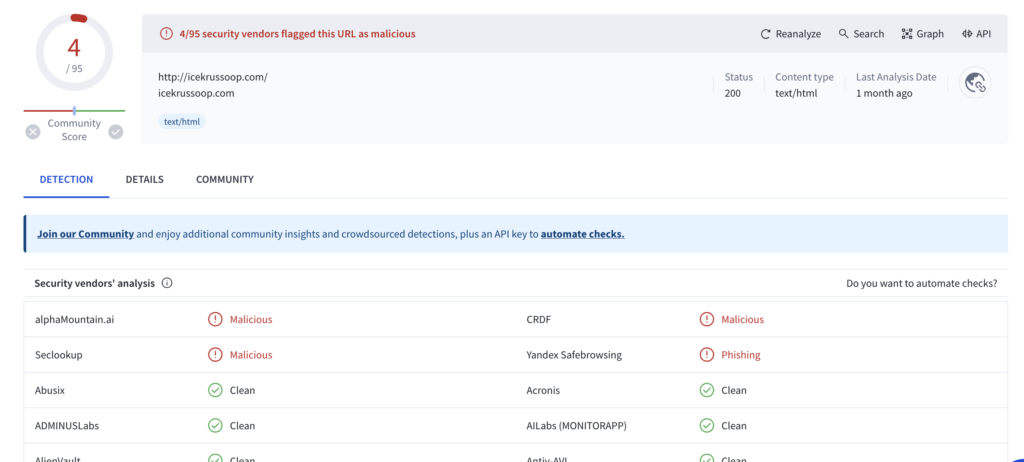Click the Abusix Clean check icon
The image size is (1024, 462).
point(215,390)
